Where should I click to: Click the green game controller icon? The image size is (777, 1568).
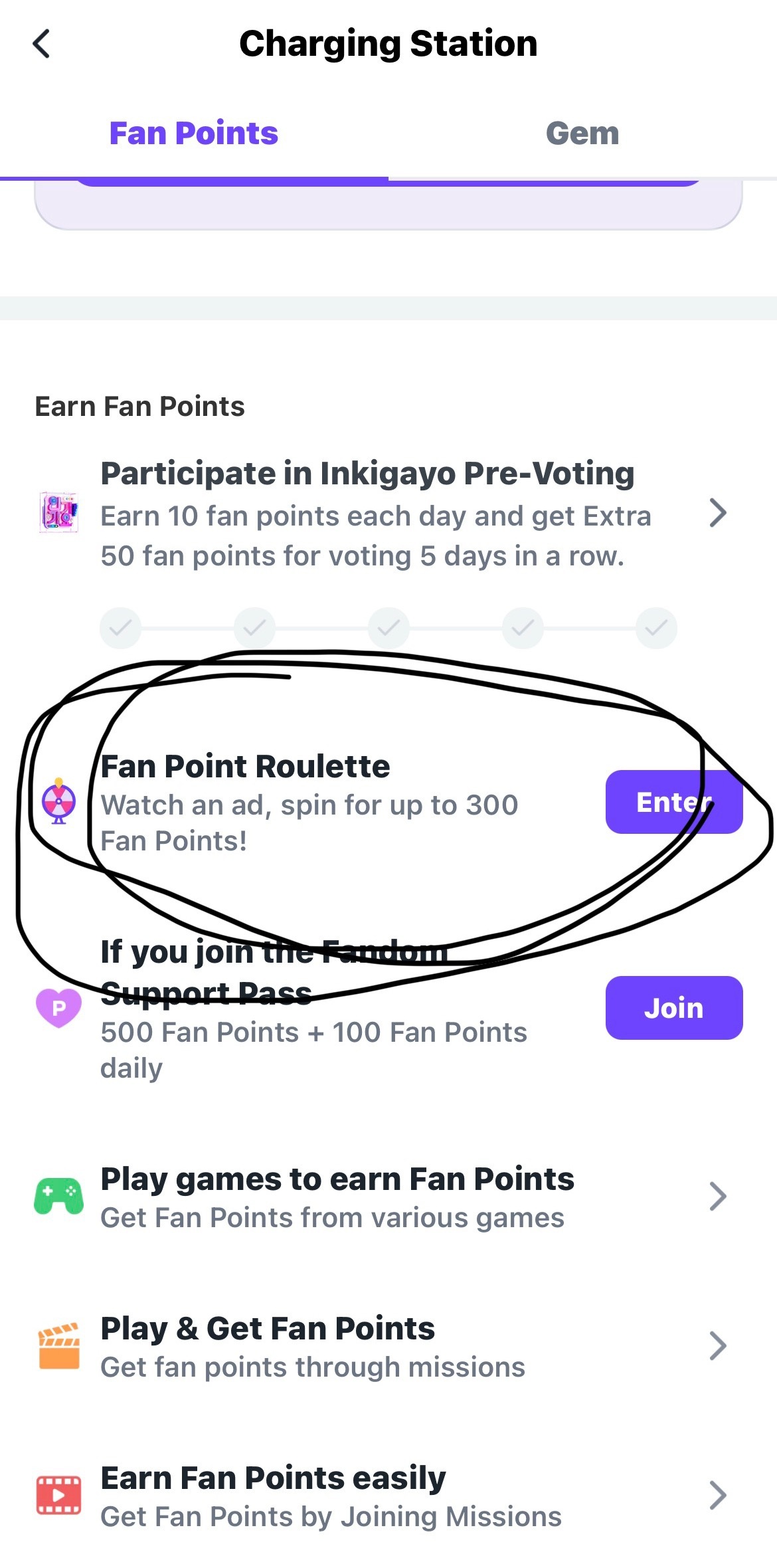[59, 1196]
